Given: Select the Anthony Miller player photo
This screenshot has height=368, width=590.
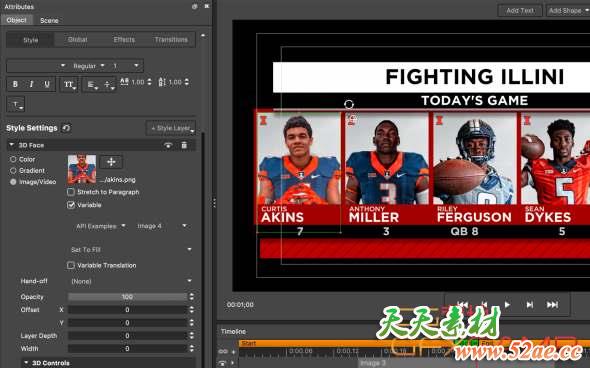Looking at the screenshot, I should click(x=386, y=159).
